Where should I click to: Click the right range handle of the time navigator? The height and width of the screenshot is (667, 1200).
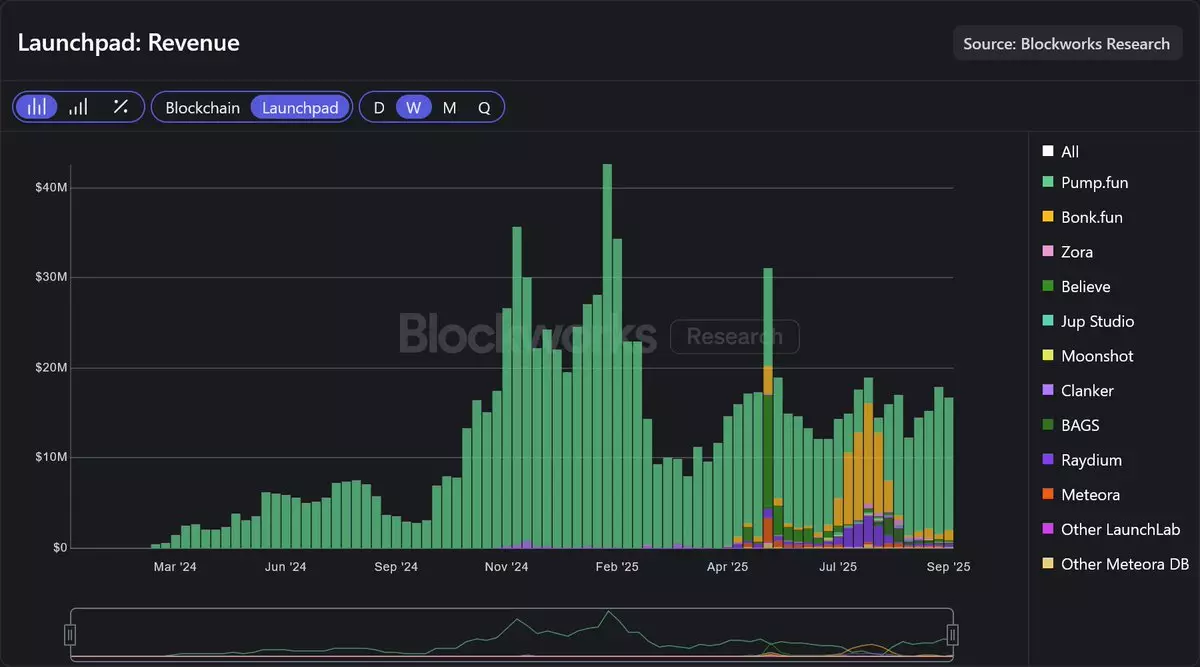pyautogui.click(x=953, y=634)
